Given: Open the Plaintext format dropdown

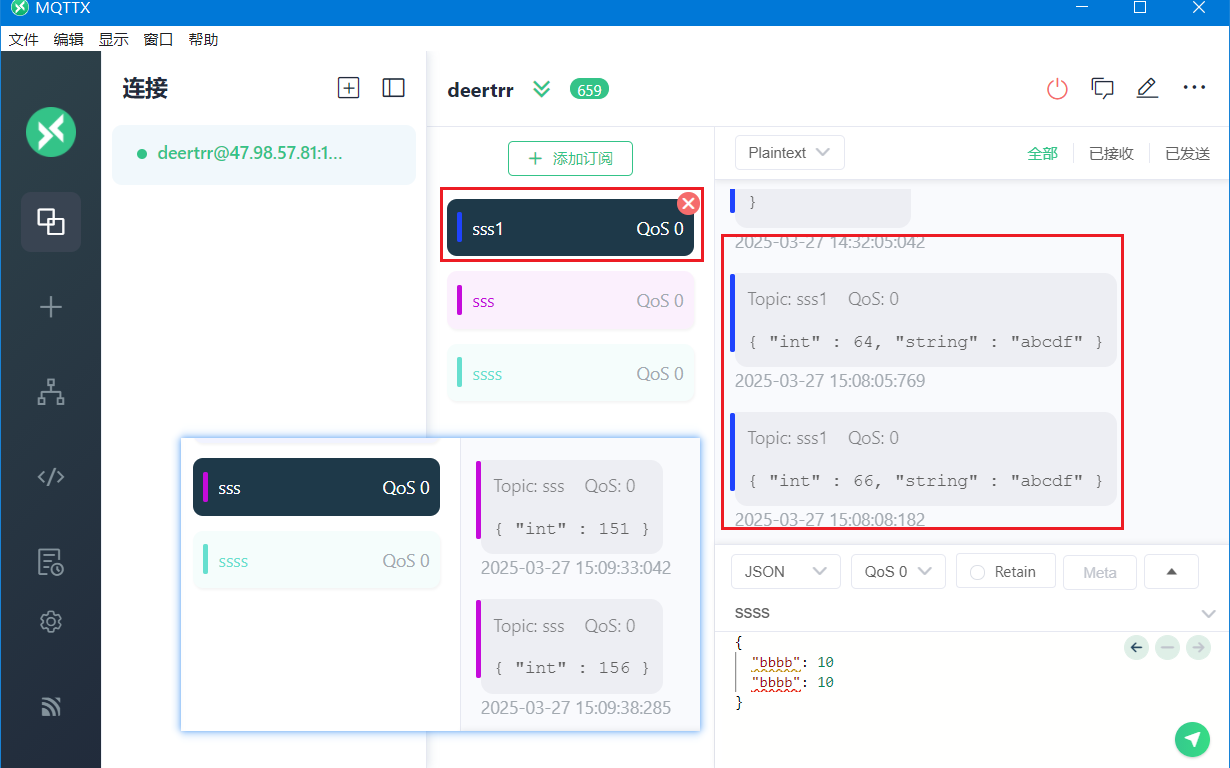Looking at the screenshot, I should pos(790,153).
